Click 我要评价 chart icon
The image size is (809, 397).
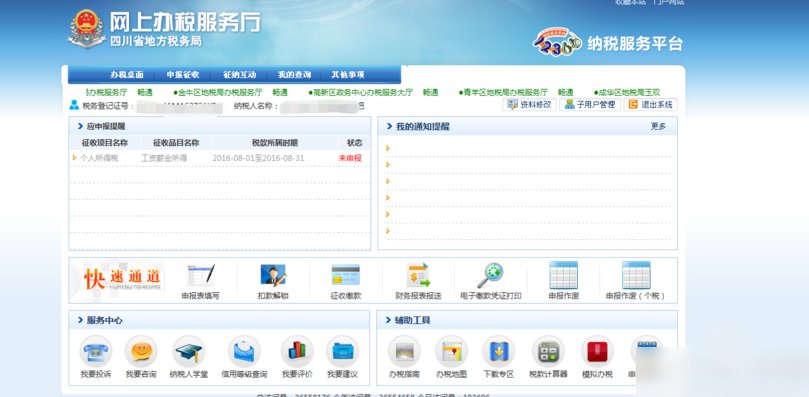(297, 352)
